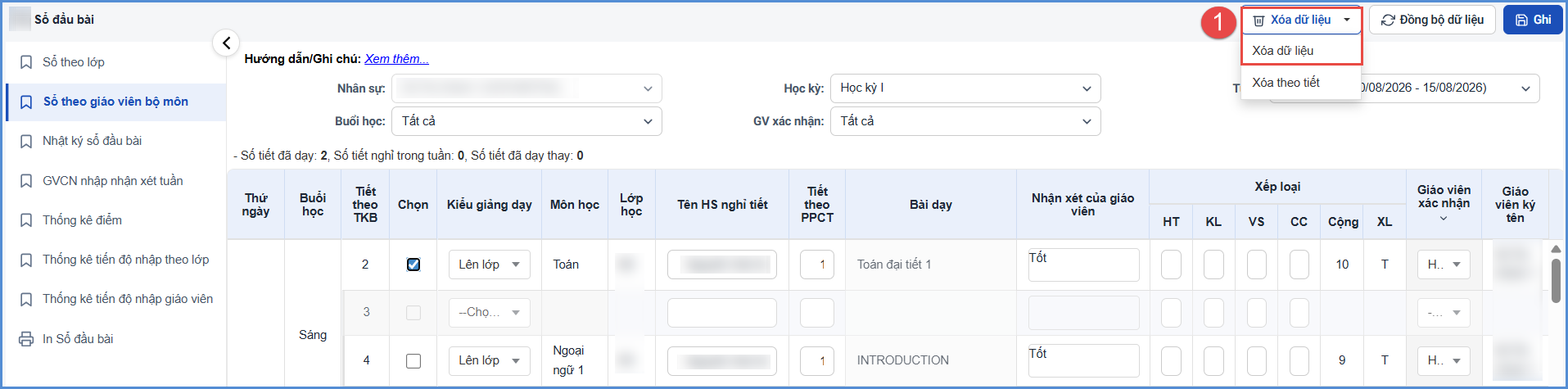Click Tên HS nghỉ tiết field in Toán row
This screenshot has width=1568, height=389.
tap(721, 265)
